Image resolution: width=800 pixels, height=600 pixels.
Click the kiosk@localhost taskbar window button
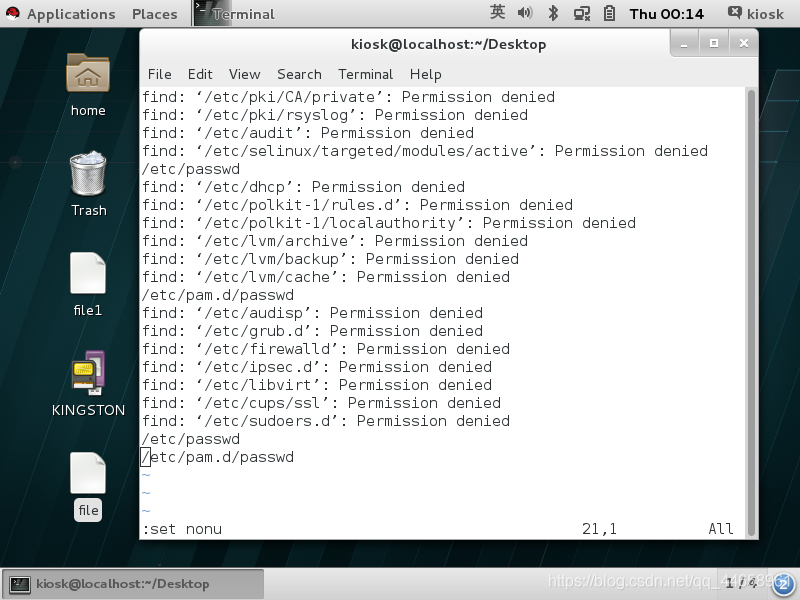[x=133, y=584]
